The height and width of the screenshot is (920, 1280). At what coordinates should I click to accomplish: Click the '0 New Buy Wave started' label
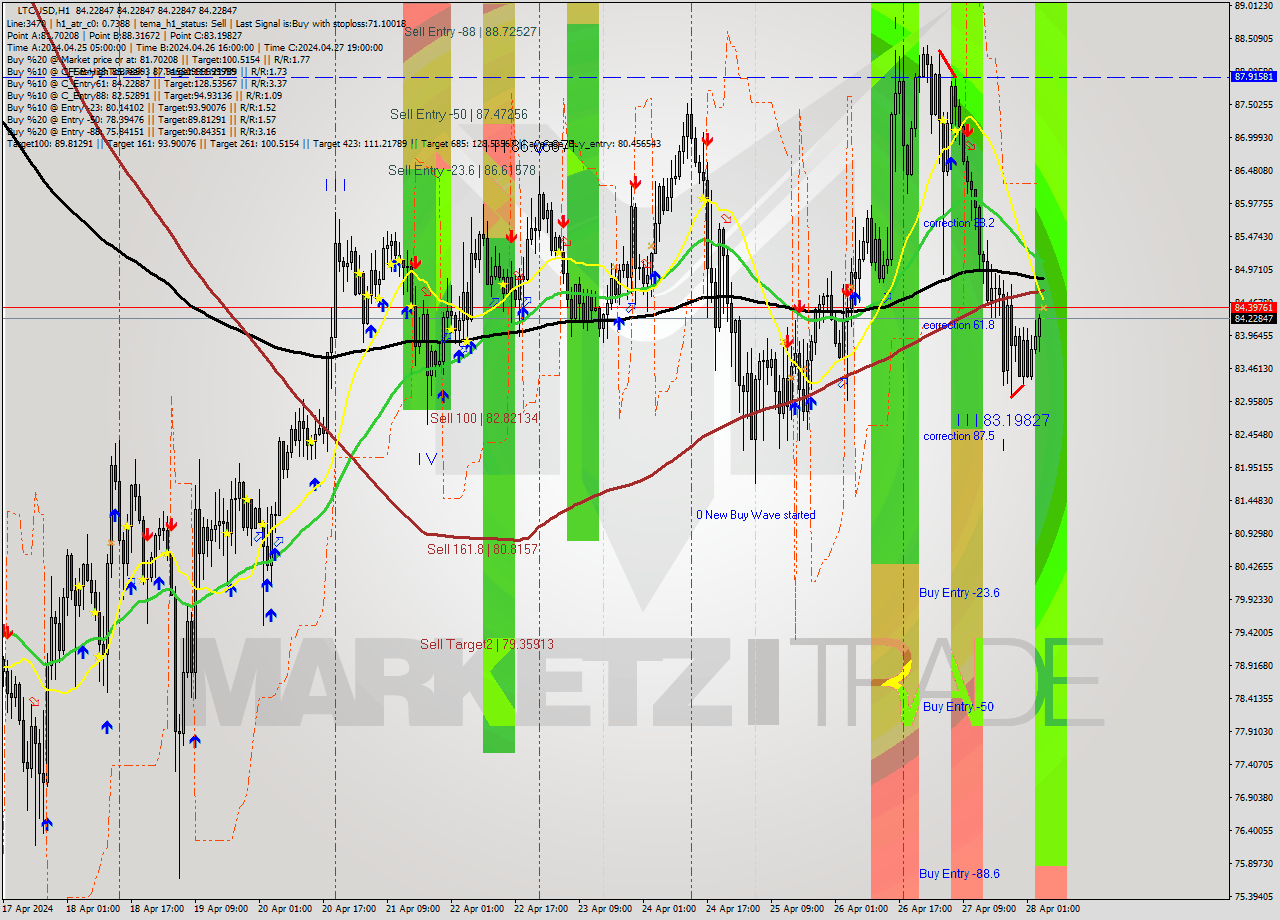coord(756,515)
